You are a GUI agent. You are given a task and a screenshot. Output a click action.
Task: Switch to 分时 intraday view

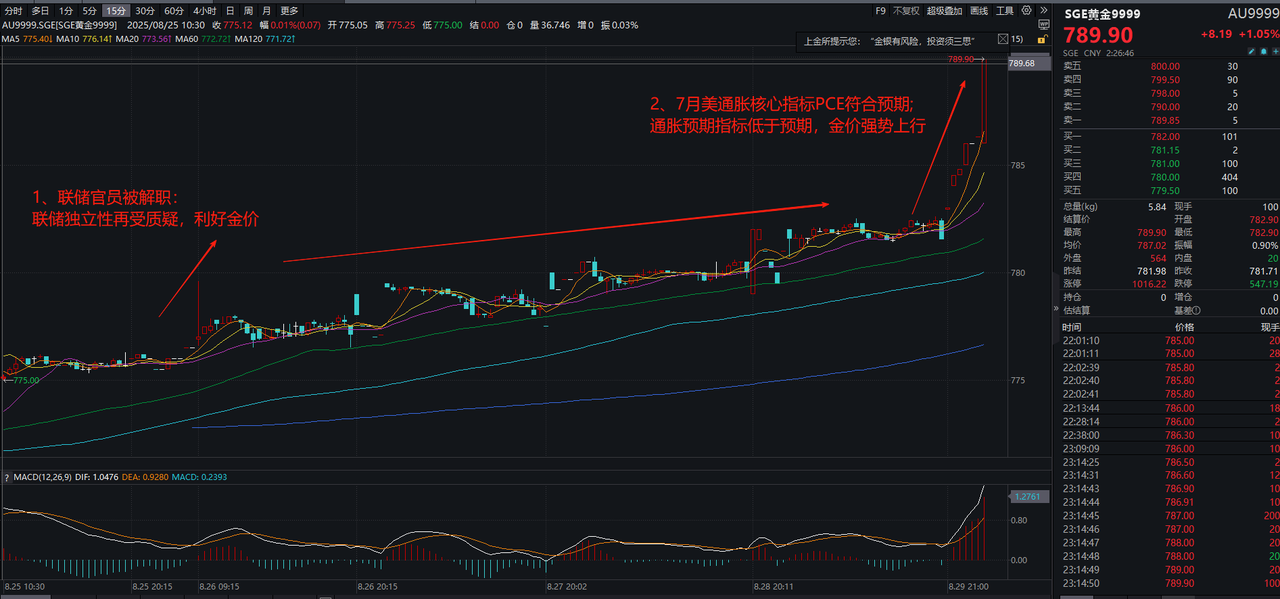coord(12,11)
